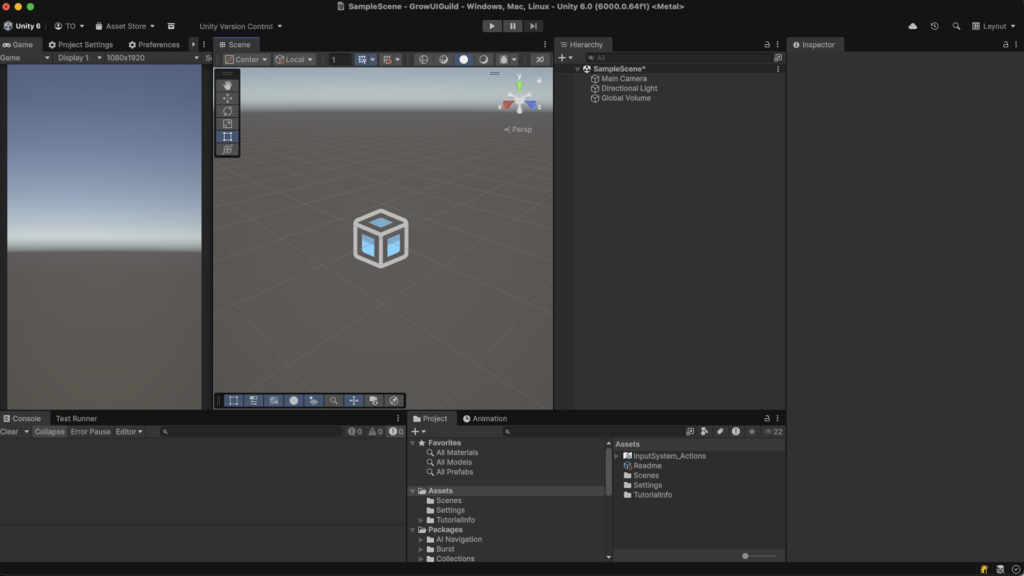Image resolution: width=1024 pixels, height=576 pixels.
Task: Select Main Camera in the Hierarchy
Action: (623, 79)
